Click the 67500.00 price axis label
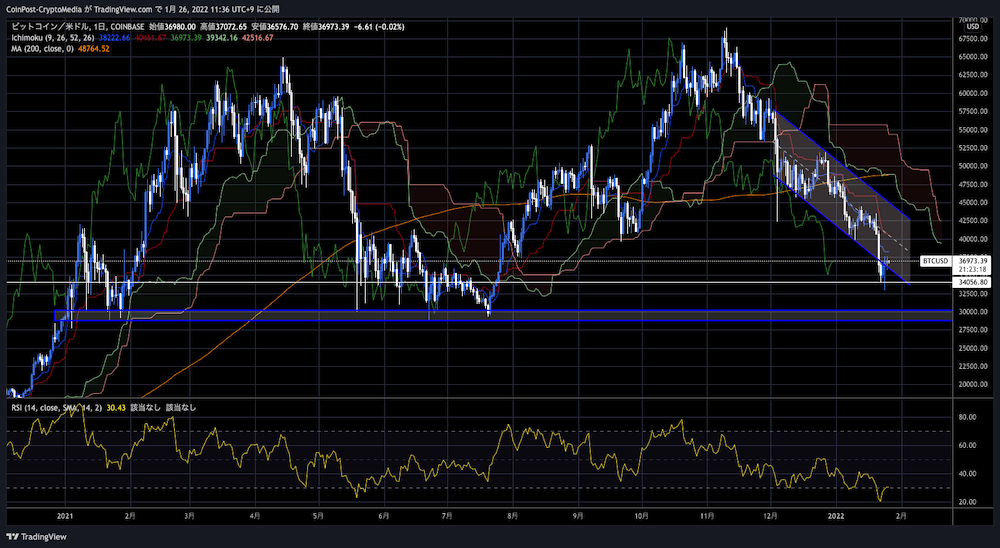Screen dimensions: 1000x548 click(x=974, y=38)
